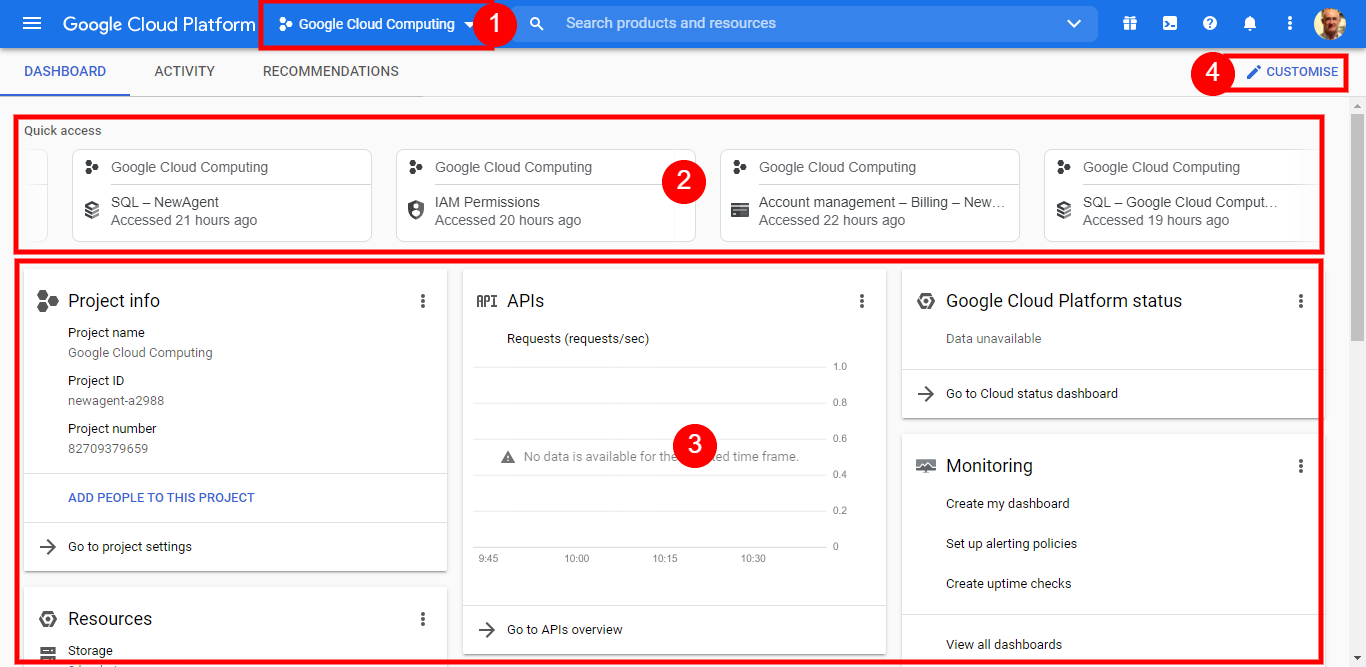Screen dimensions: 1366x667
Task: Open the SQL – NewAgent quick access card
Action: pyautogui.click(x=222, y=196)
